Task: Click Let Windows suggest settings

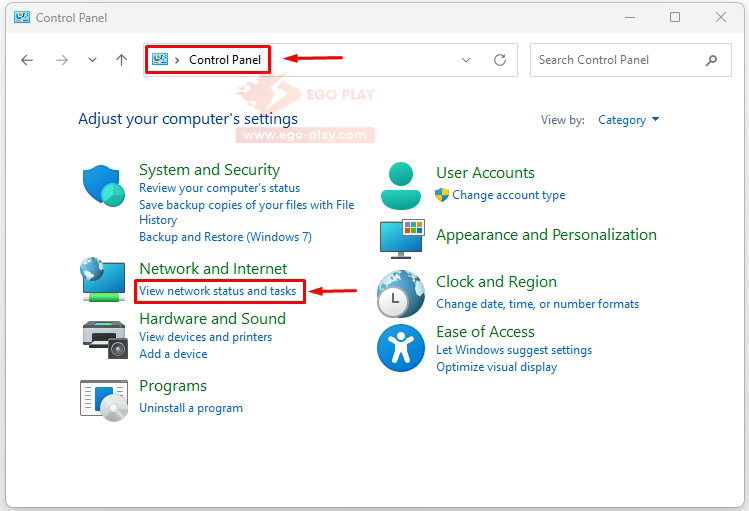Action: [514, 350]
